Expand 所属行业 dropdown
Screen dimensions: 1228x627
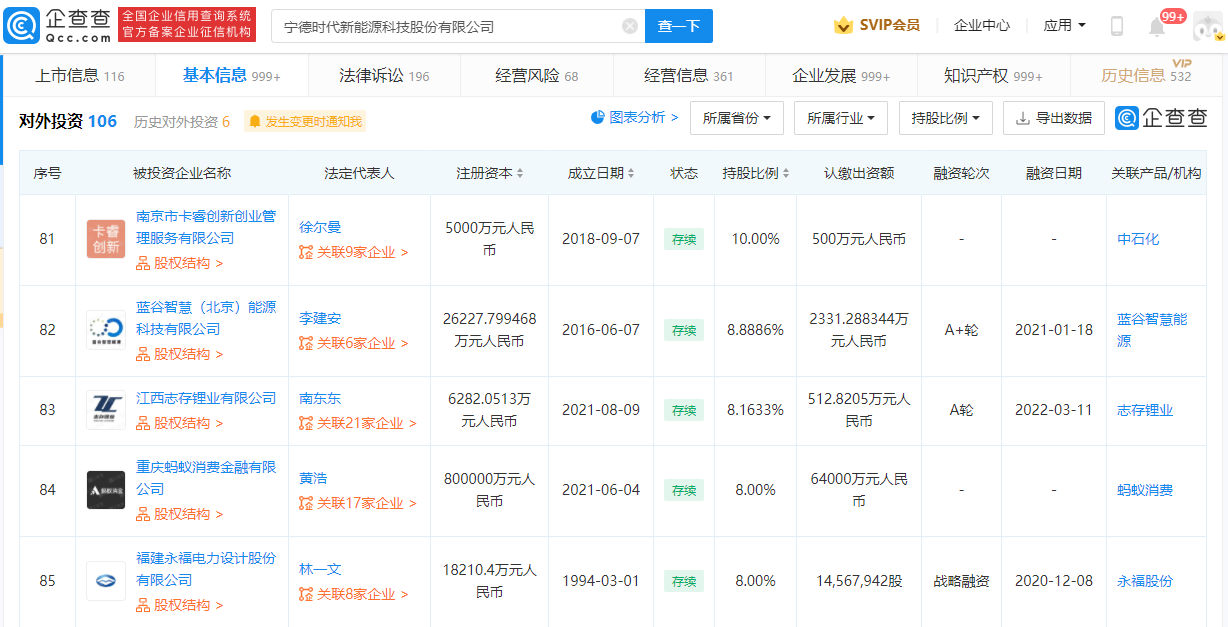point(840,118)
